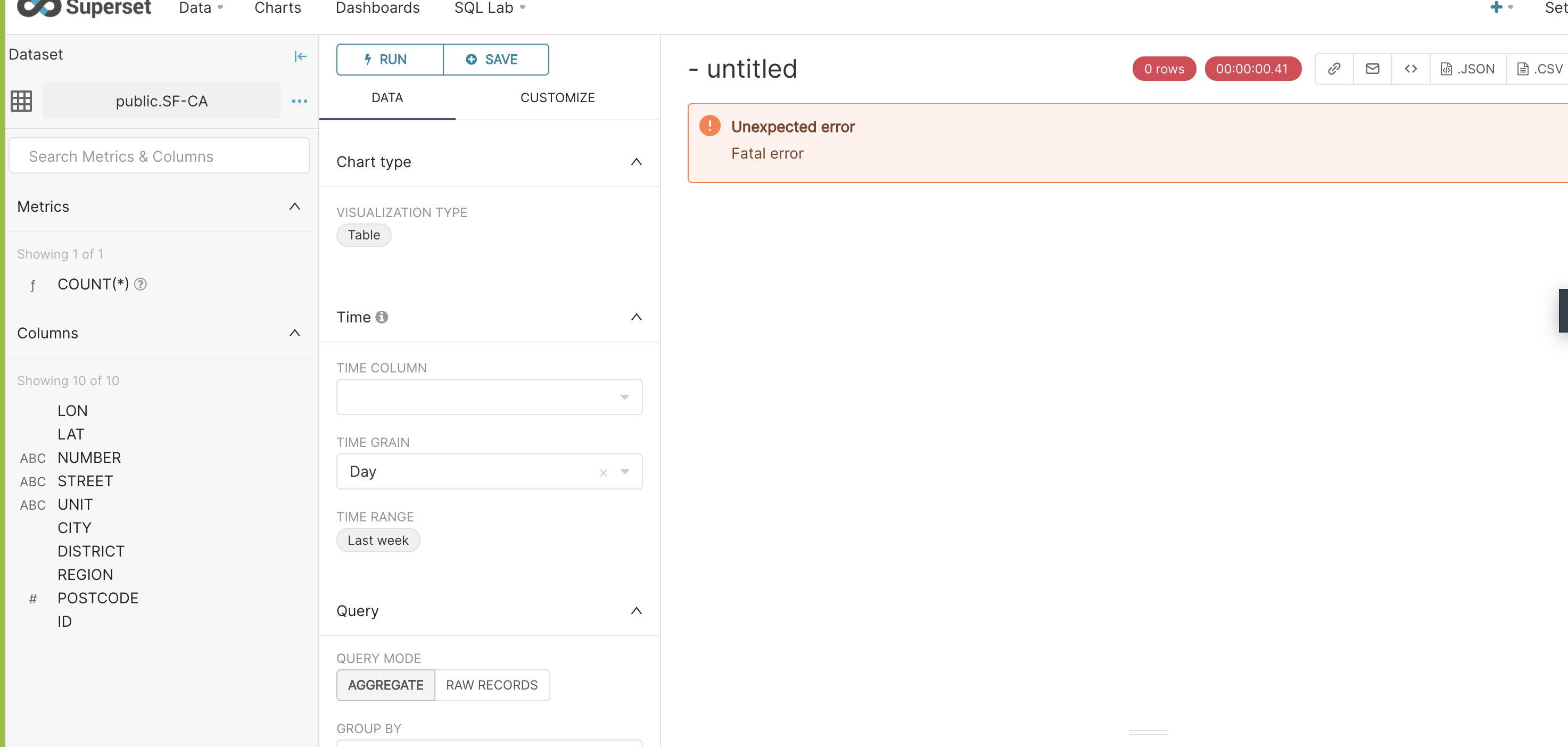Open the dataset three-dots options menu
The image size is (1568, 747).
[x=299, y=101]
